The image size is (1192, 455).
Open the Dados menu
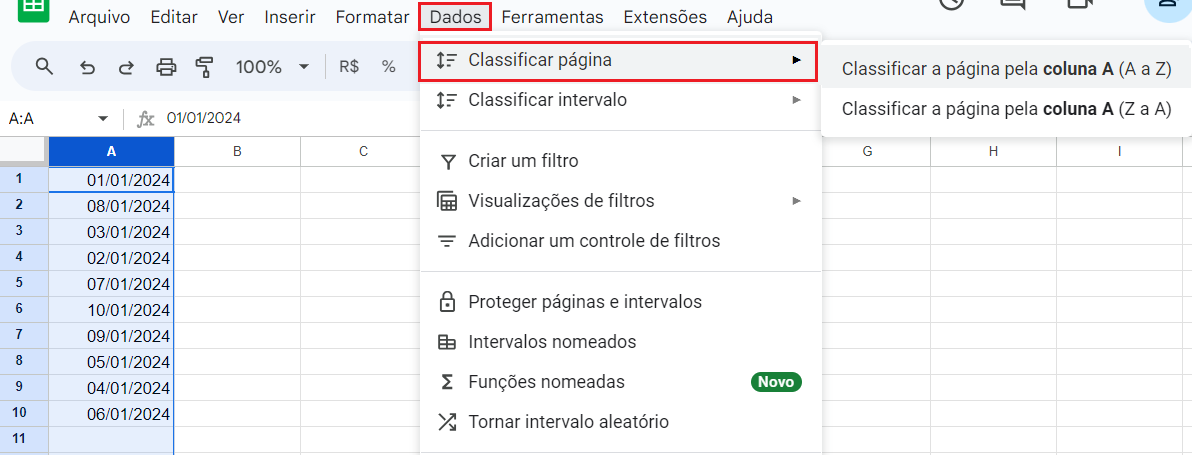click(x=455, y=17)
